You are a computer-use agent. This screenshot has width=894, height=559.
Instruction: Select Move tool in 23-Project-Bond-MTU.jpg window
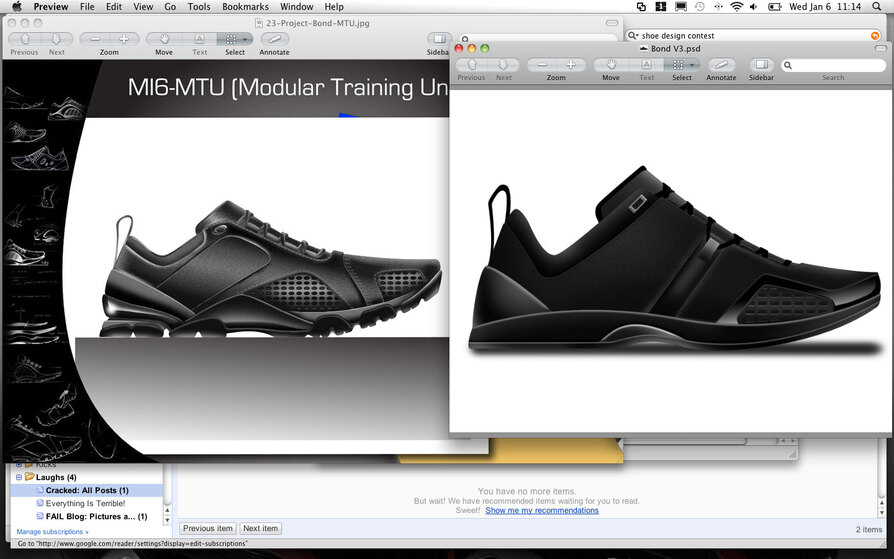[x=164, y=39]
